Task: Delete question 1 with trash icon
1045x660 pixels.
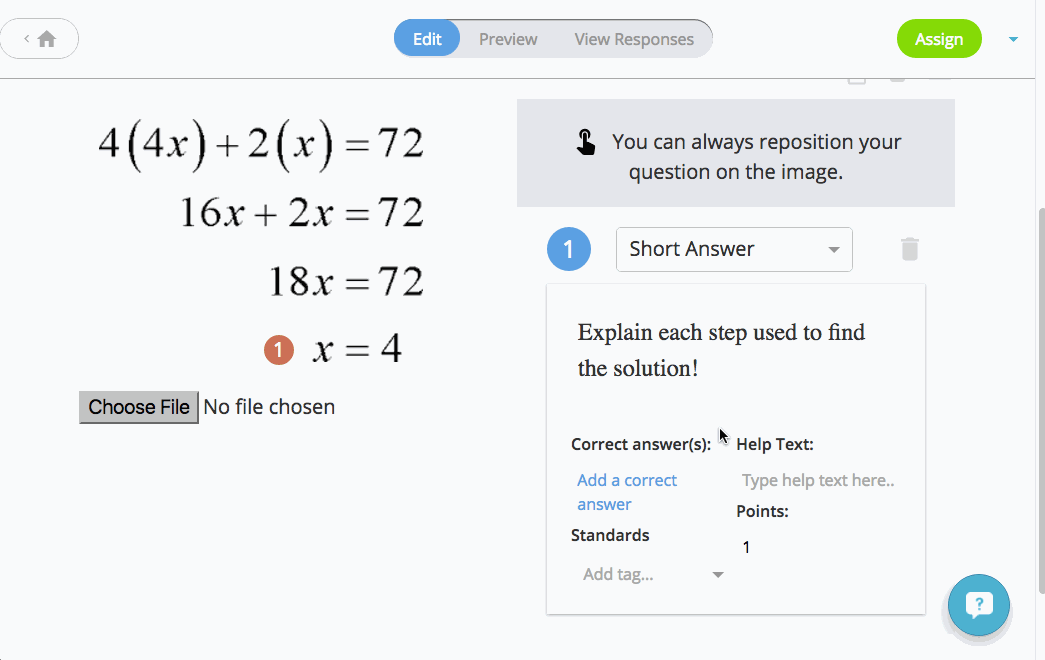Action: [910, 249]
